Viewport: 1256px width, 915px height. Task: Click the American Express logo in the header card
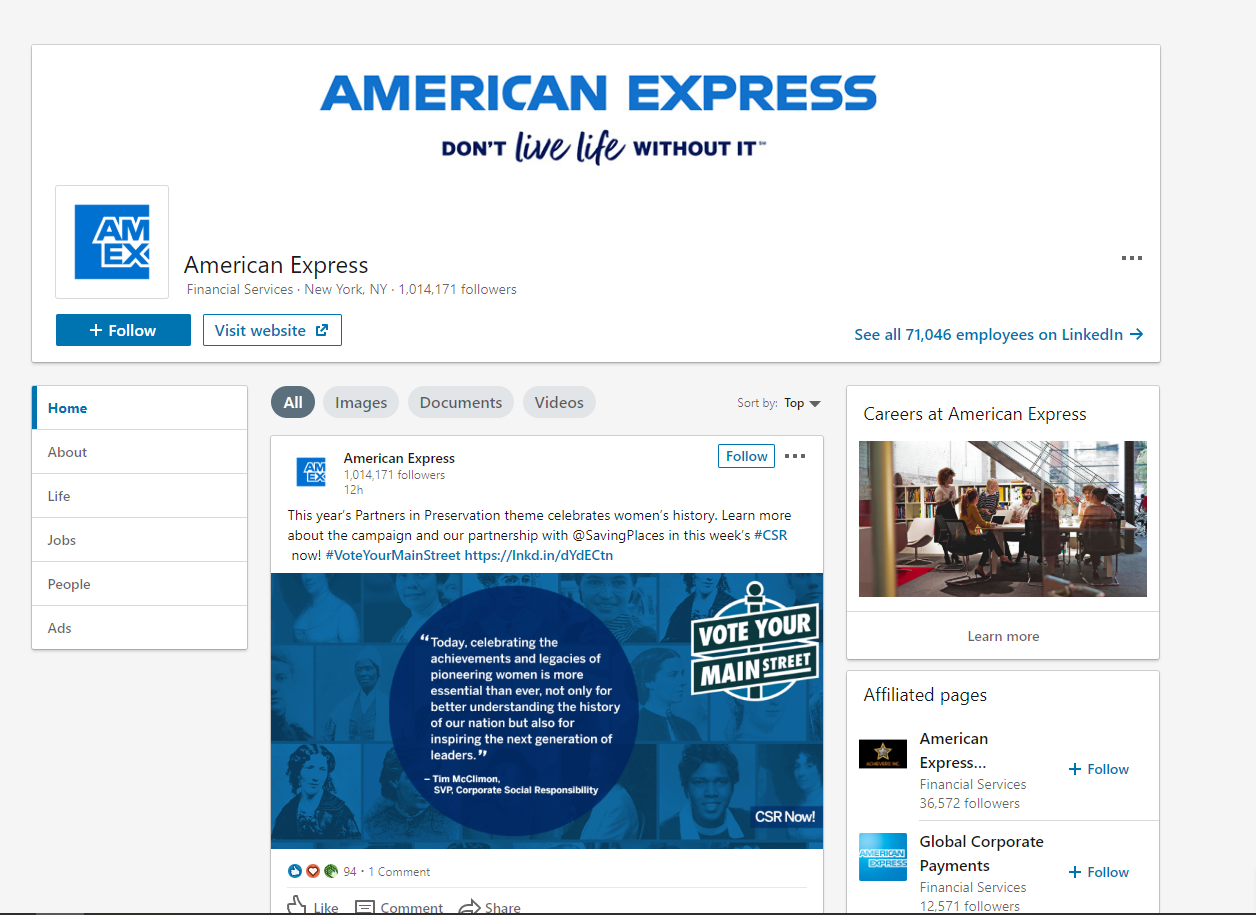pos(112,242)
